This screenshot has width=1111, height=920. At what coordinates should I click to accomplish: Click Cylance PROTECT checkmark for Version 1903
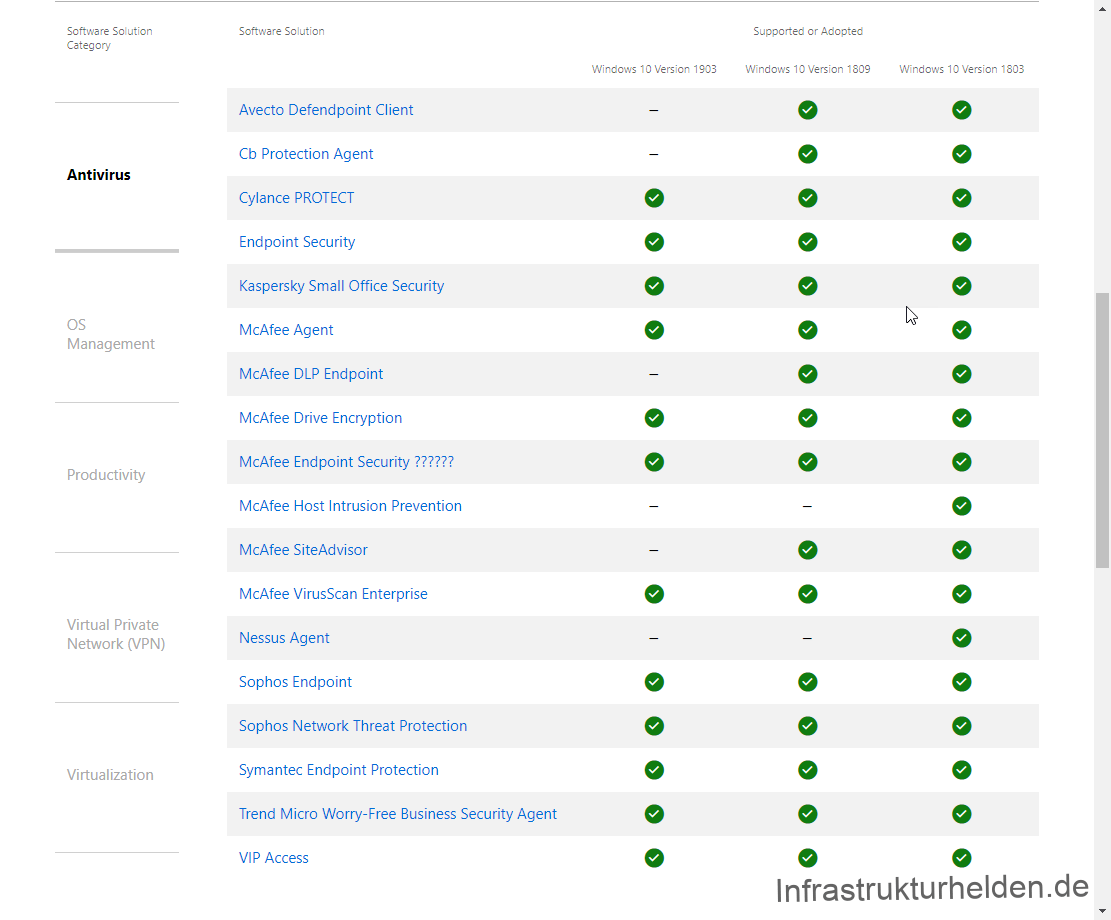pyautogui.click(x=654, y=198)
